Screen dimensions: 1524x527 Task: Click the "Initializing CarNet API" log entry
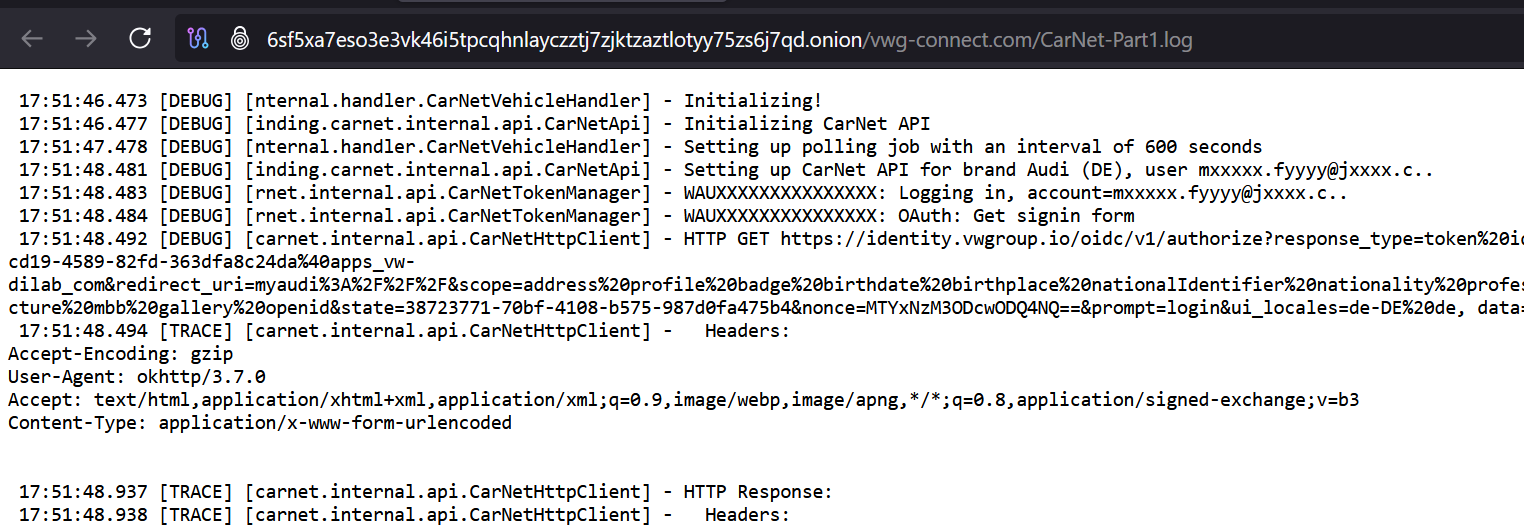coord(474,123)
